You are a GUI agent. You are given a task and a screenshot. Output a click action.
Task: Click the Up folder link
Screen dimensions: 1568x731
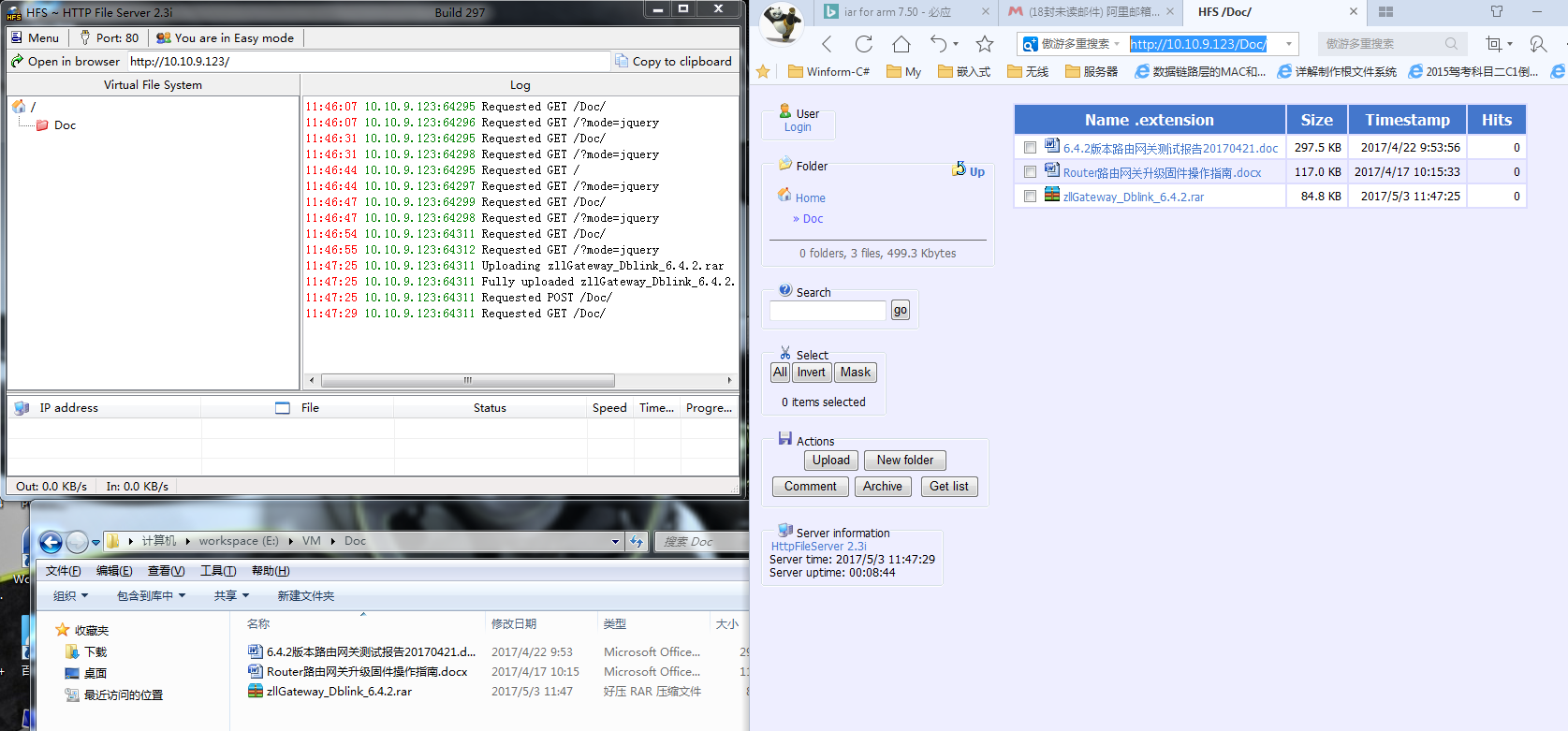tap(969, 170)
